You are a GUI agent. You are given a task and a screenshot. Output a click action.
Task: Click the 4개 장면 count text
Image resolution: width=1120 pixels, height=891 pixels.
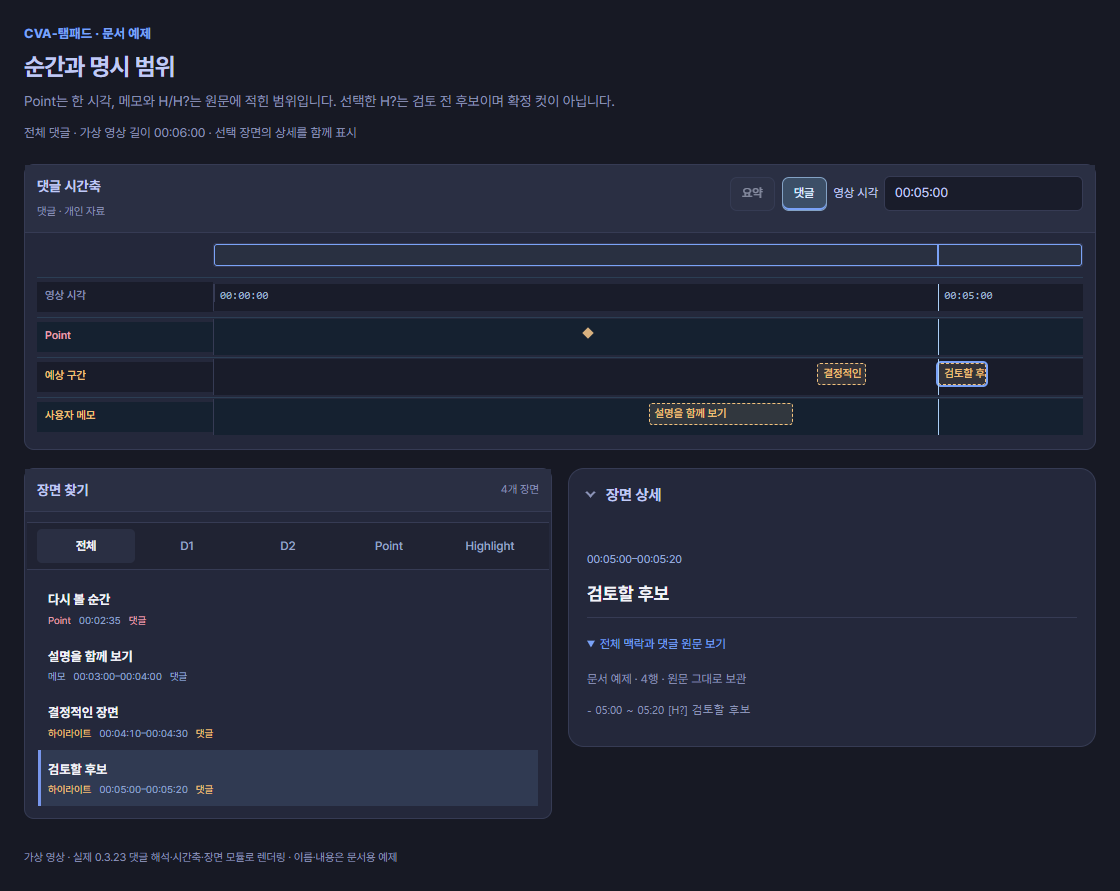coord(519,489)
